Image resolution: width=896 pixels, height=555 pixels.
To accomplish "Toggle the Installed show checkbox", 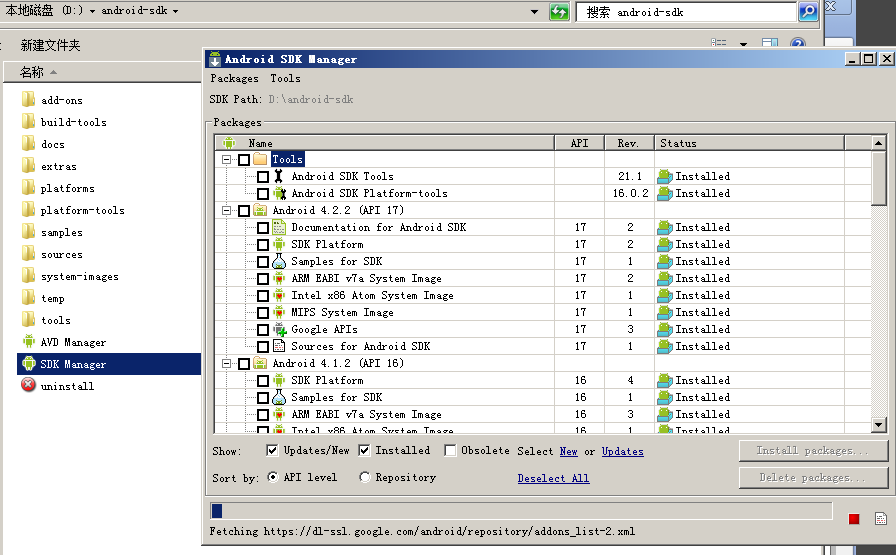I will 364,450.
